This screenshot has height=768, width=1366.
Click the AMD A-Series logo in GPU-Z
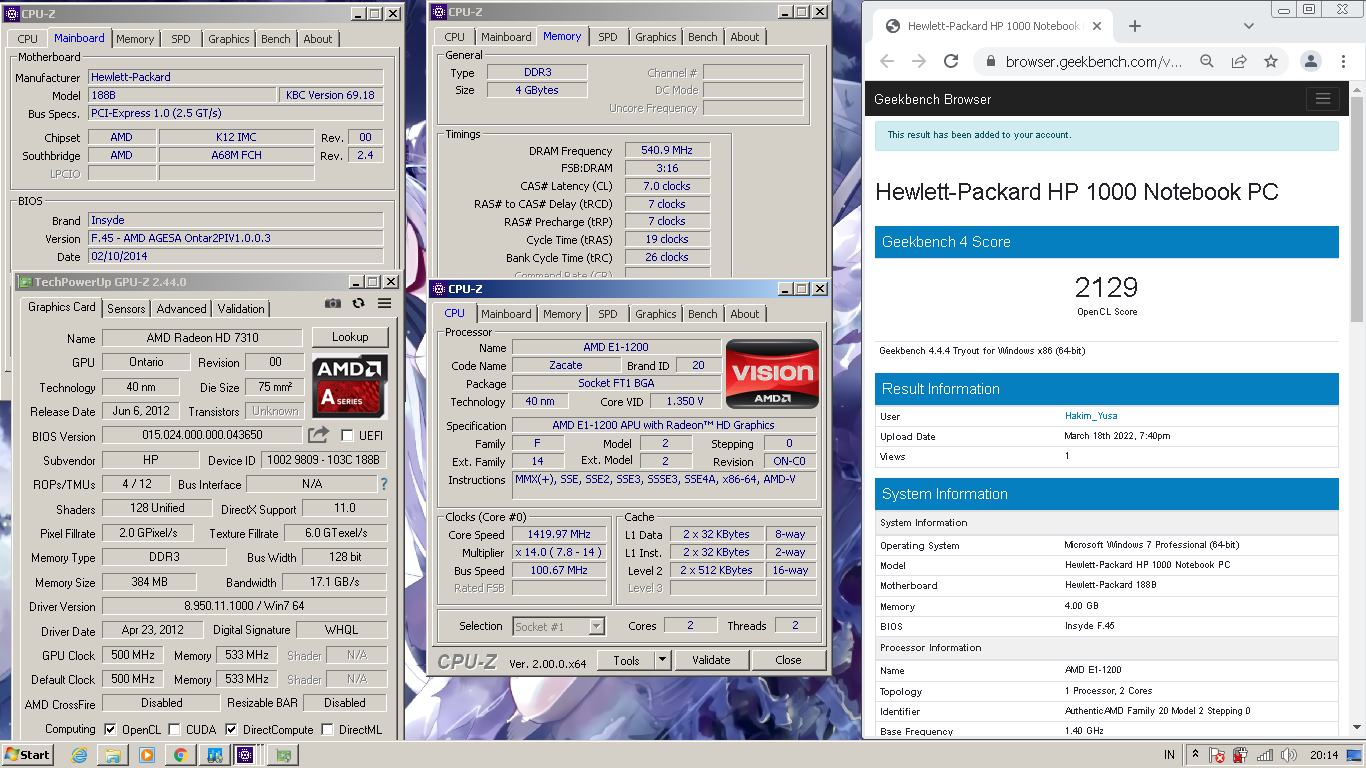tap(350, 385)
